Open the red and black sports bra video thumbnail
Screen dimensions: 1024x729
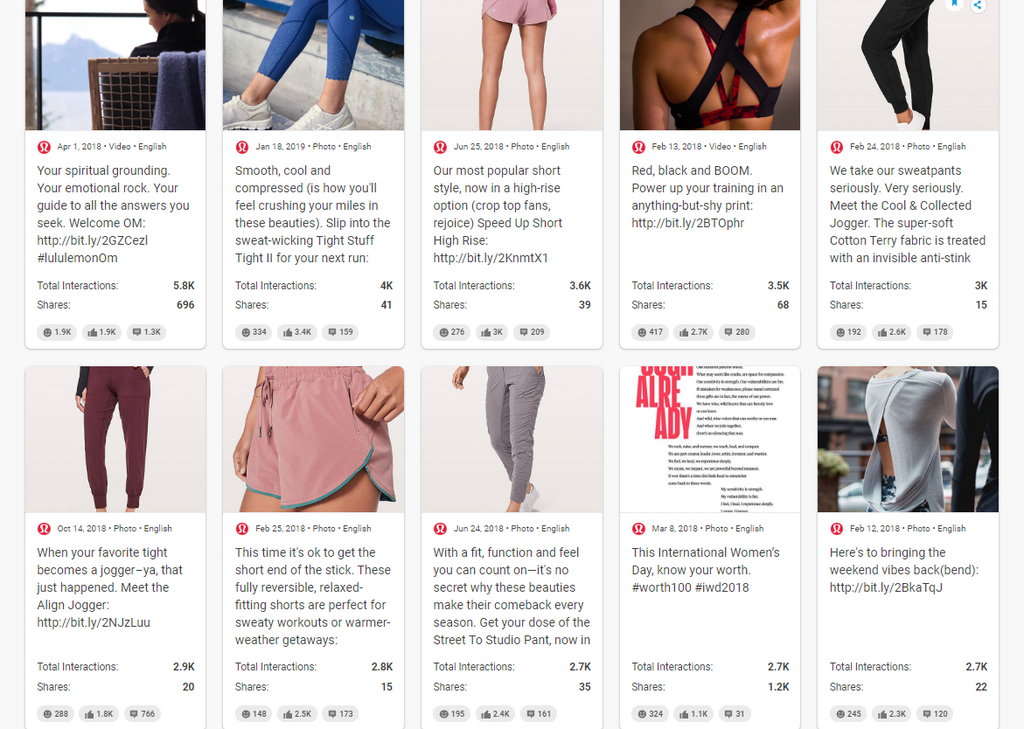[710, 65]
